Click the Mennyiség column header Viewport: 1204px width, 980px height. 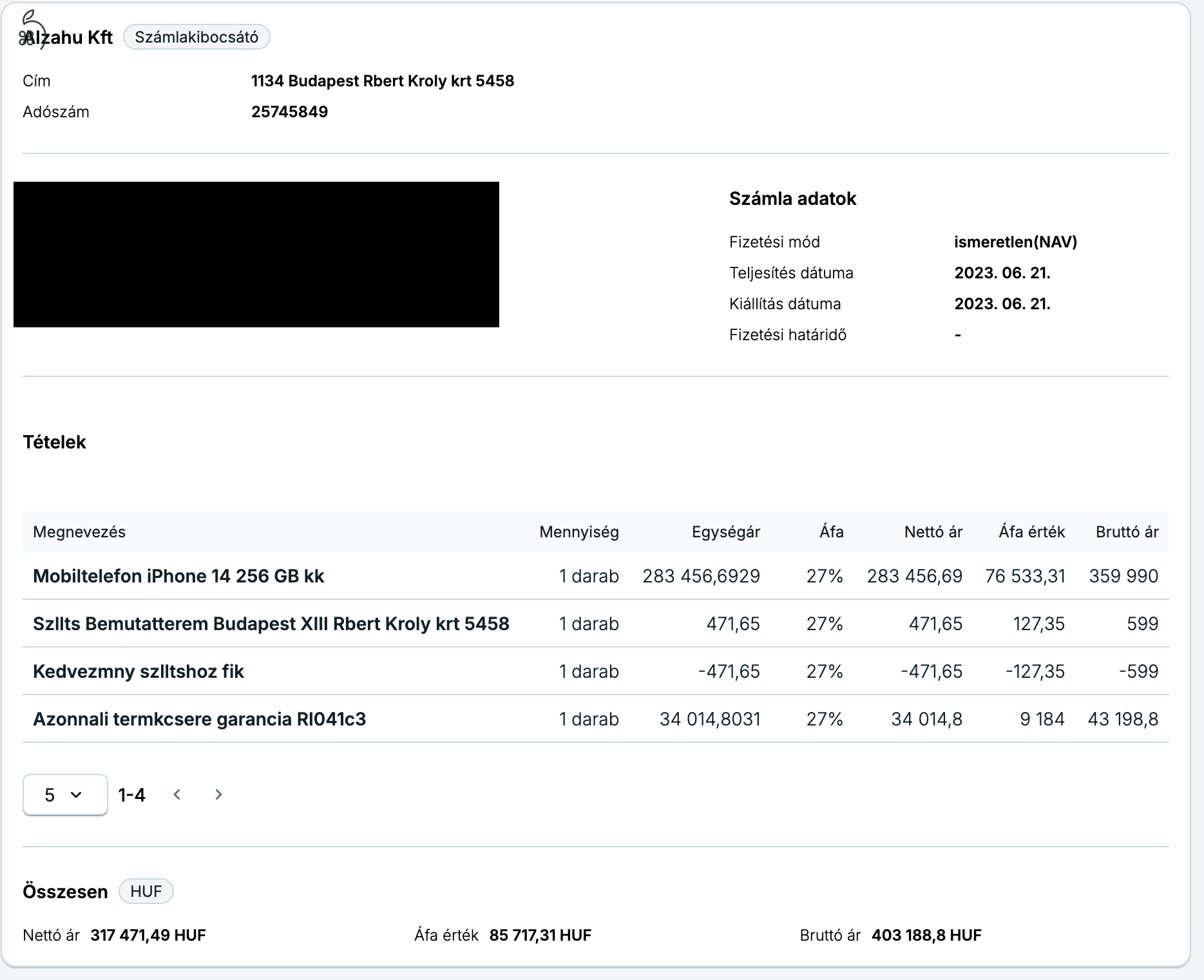(579, 532)
